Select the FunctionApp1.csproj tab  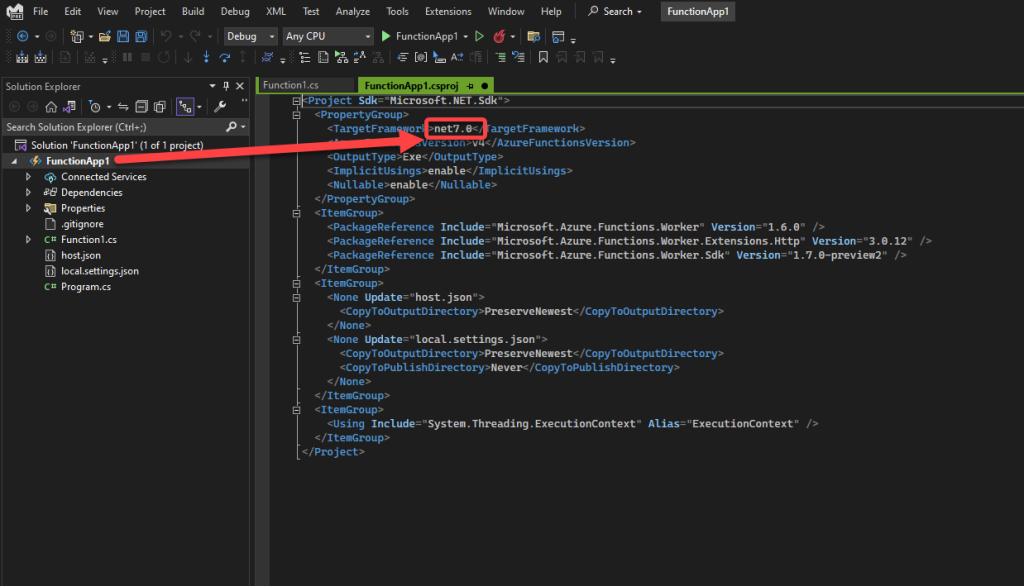click(x=411, y=86)
